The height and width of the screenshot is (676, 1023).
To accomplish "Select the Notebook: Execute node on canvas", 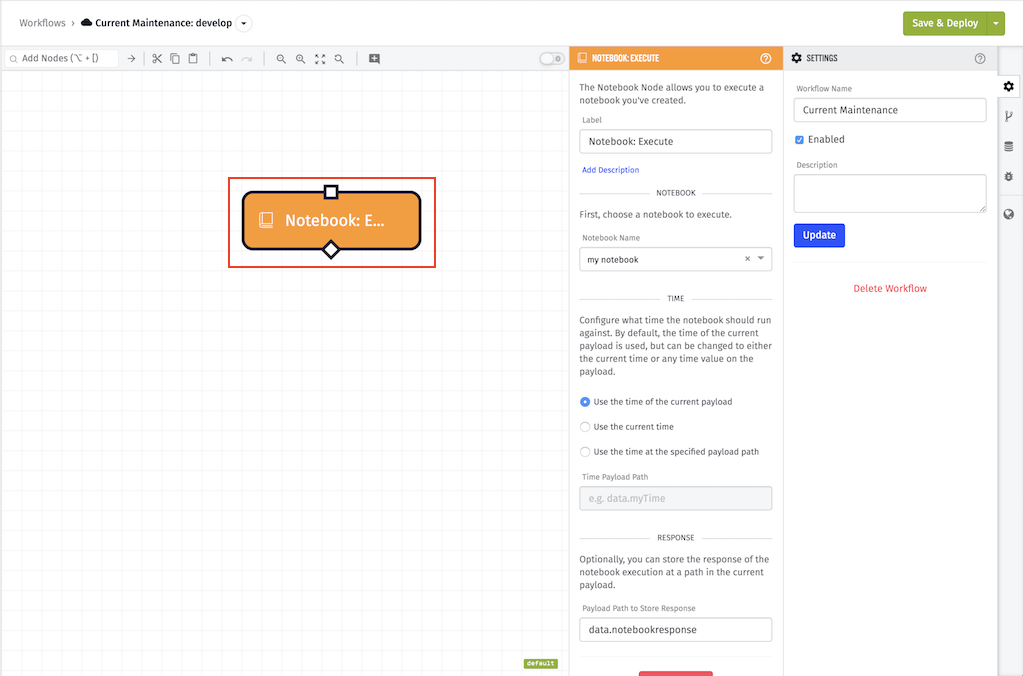I will pyautogui.click(x=331, y=221).
